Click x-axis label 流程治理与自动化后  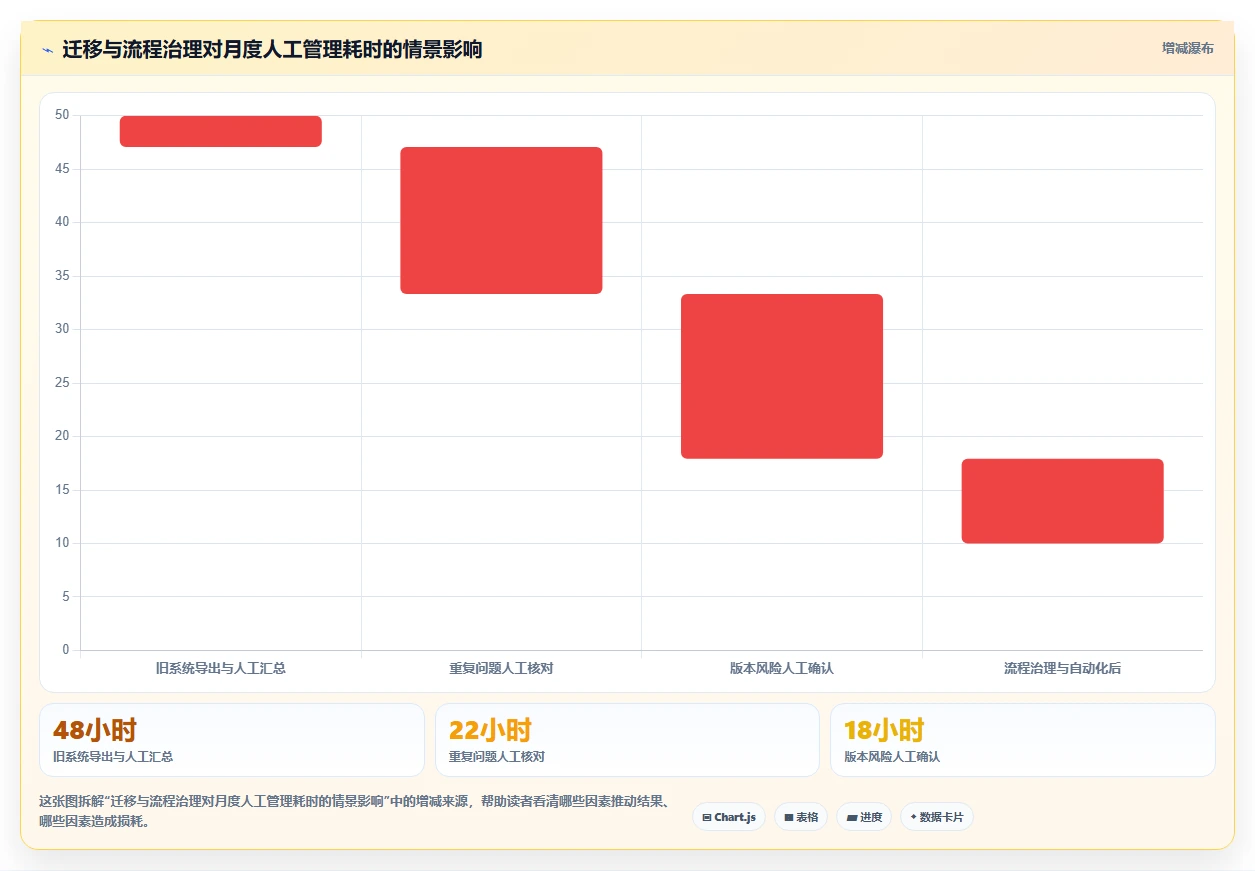click(1062, 668)
